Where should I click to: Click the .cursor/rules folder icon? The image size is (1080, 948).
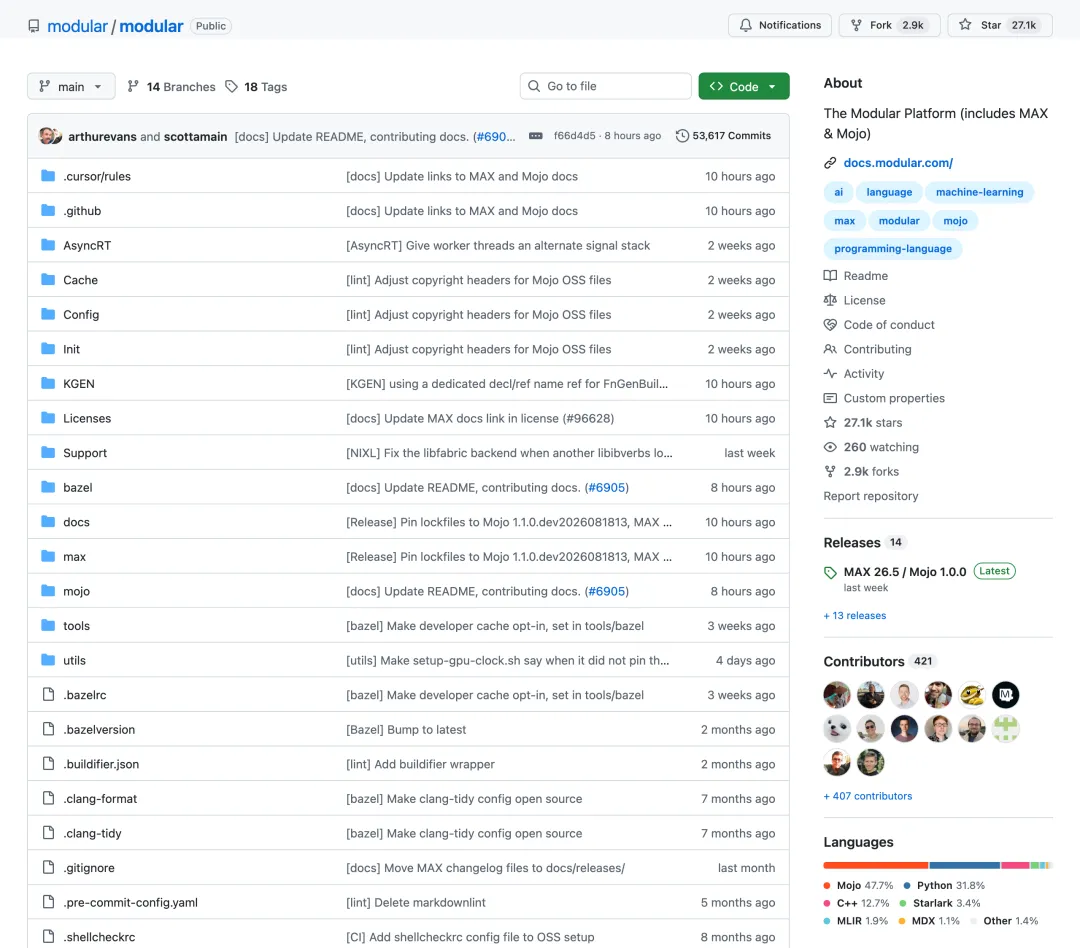tap(48, 176)
